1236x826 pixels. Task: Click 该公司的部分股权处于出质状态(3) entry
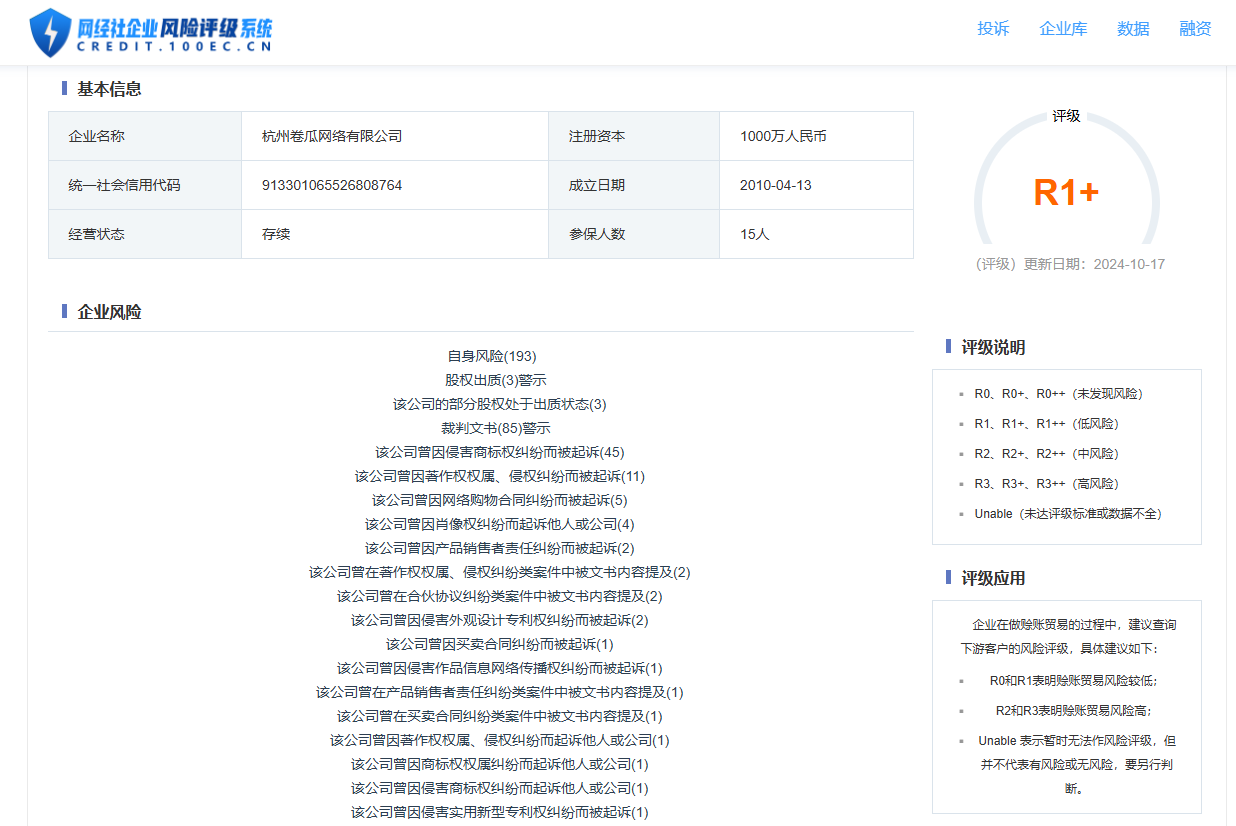[499, 404]
